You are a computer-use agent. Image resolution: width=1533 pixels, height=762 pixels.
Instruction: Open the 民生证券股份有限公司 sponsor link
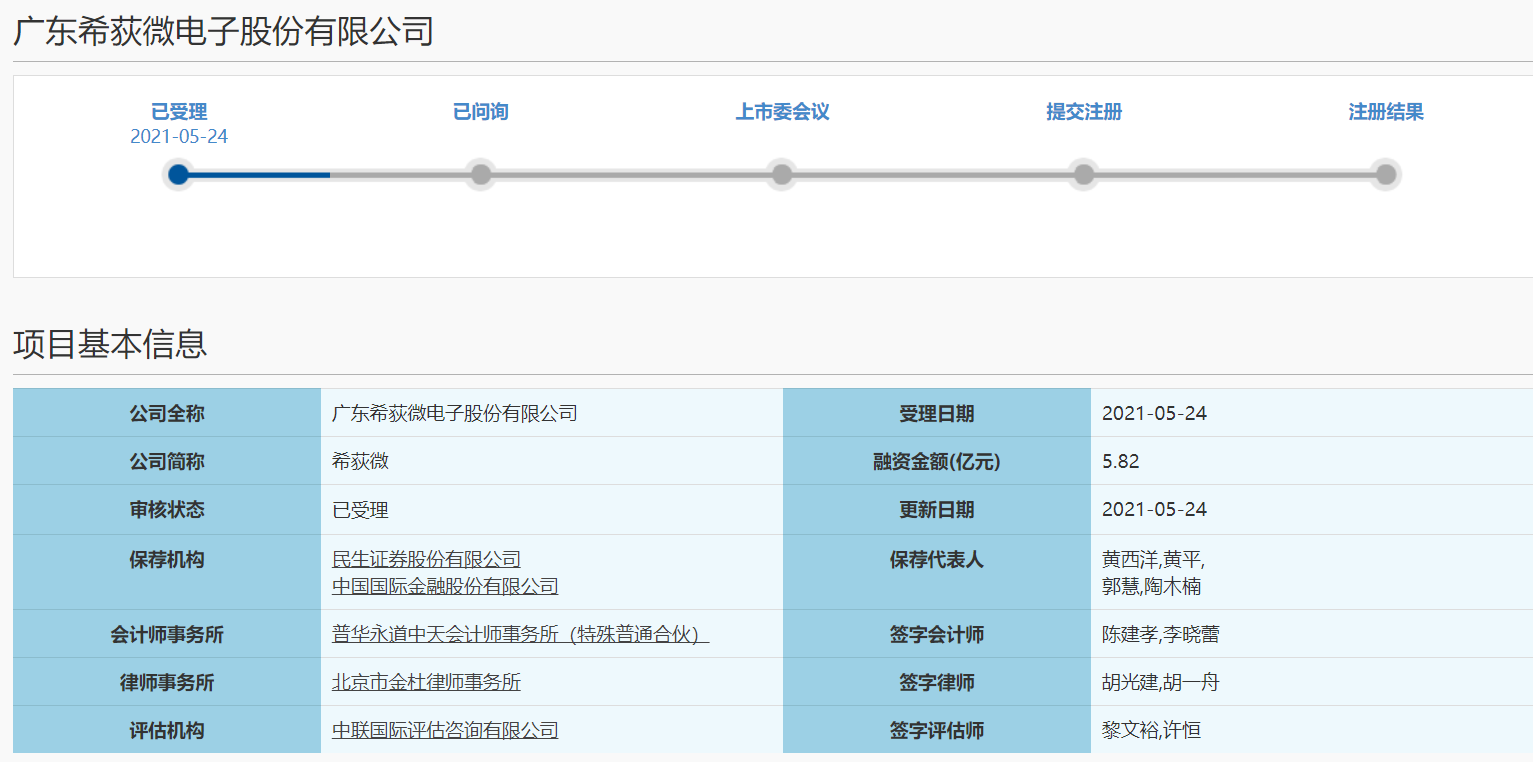click(425, 559)
